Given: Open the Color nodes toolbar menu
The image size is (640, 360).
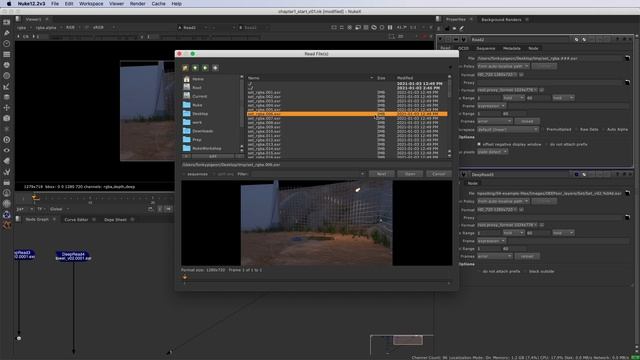Looking at the screenshot, I should (x=7, y=65).
